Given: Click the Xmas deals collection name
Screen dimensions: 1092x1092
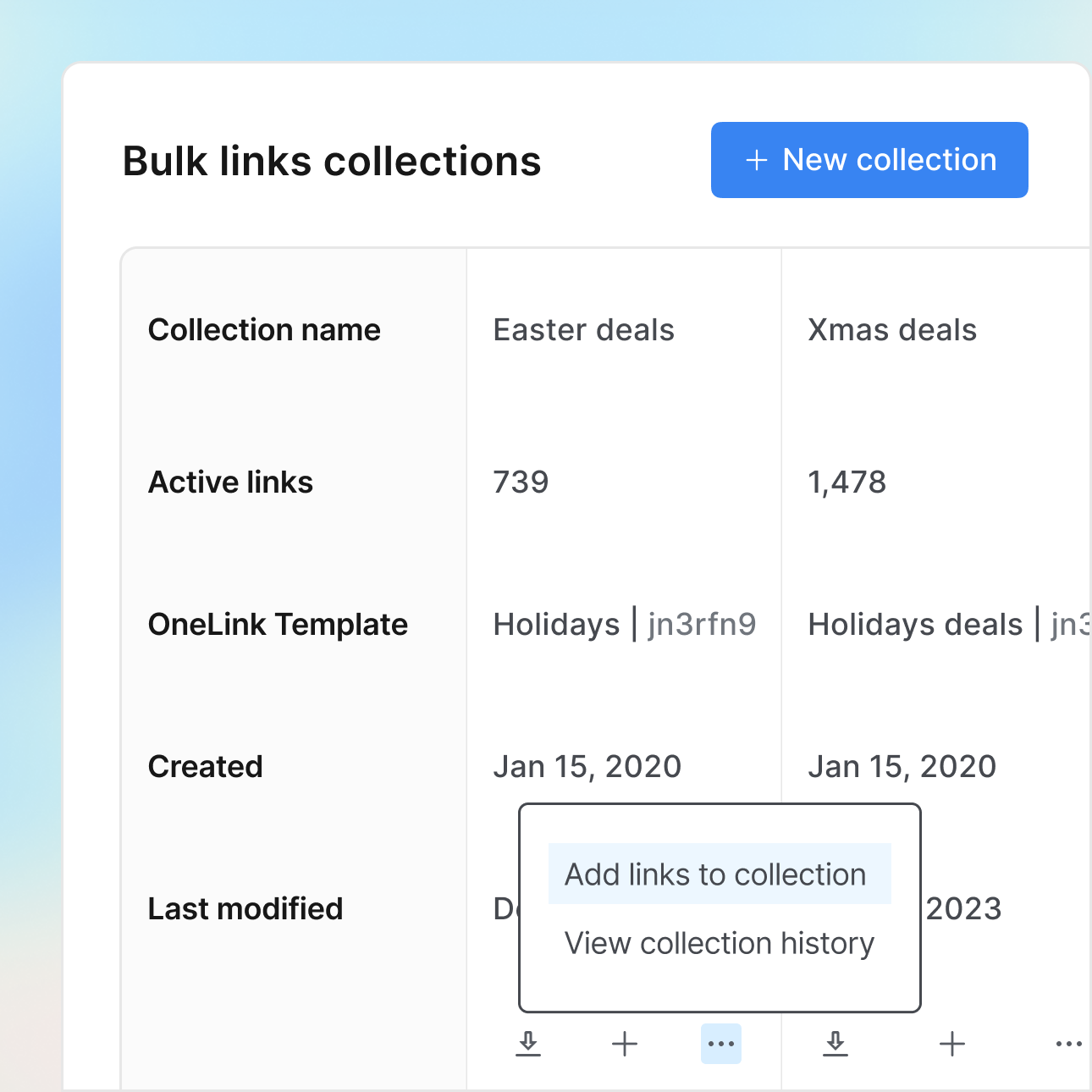Looking at the screenshot, I should click(892, 330).
